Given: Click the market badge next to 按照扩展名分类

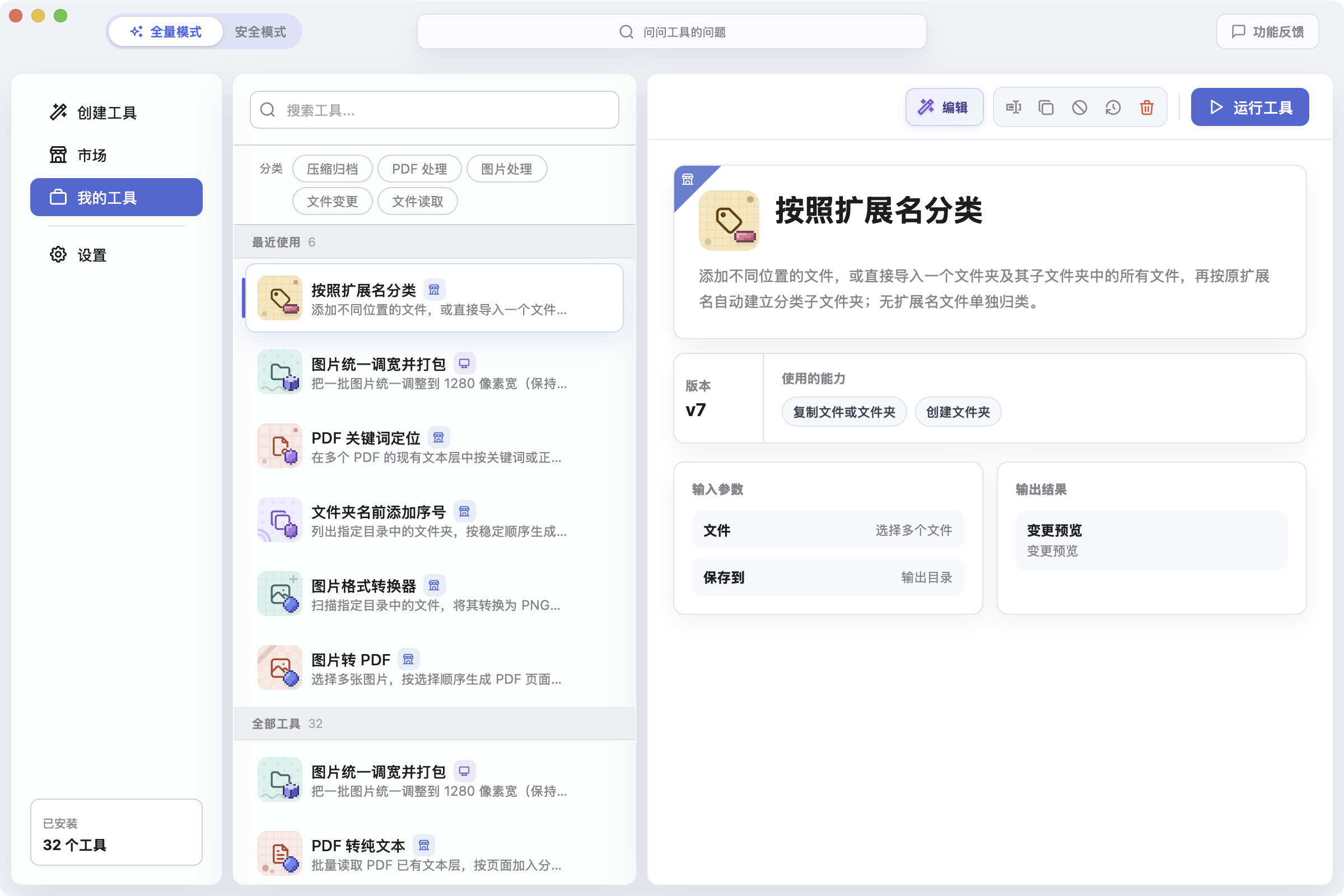Looking at the screenshot, I should tap(435, 290).
